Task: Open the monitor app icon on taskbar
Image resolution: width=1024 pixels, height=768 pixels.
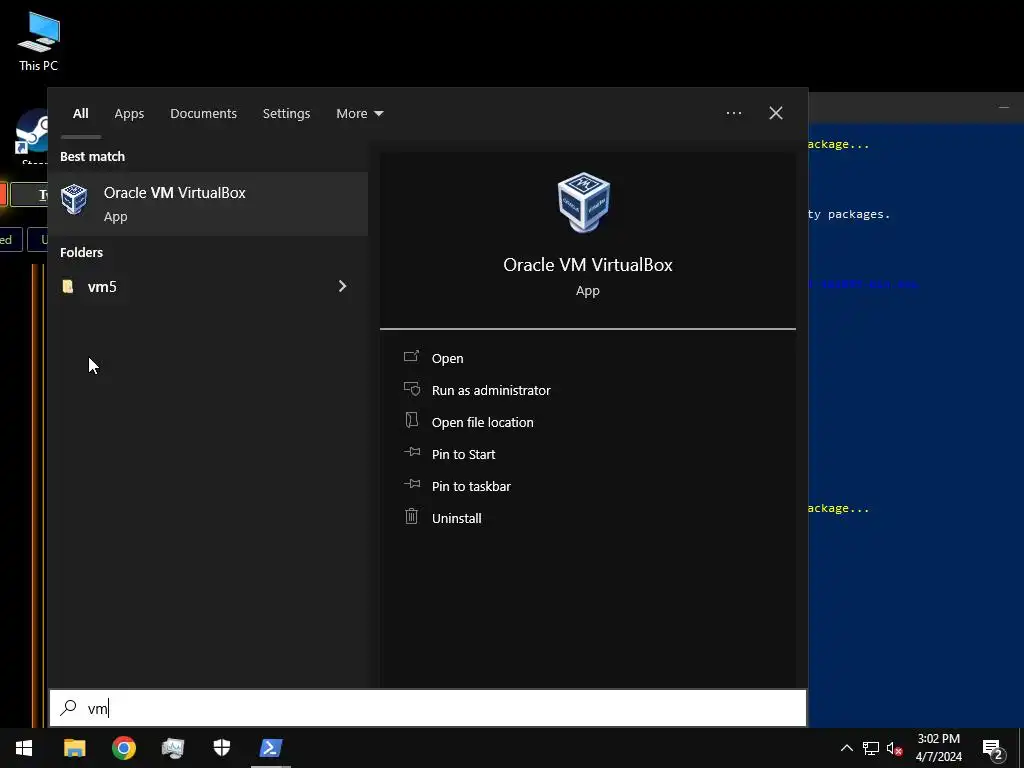Action: point(173,748)
